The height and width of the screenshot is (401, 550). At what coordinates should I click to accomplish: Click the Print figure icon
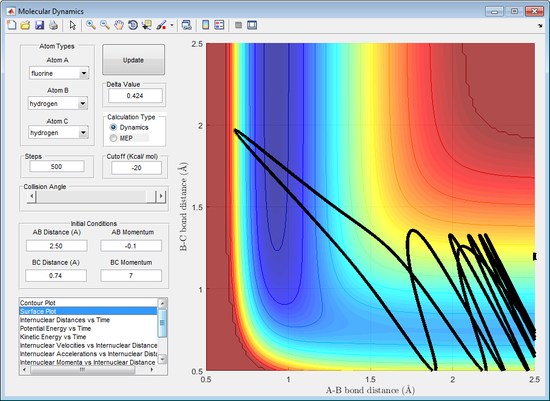click(x=53, y=25)
